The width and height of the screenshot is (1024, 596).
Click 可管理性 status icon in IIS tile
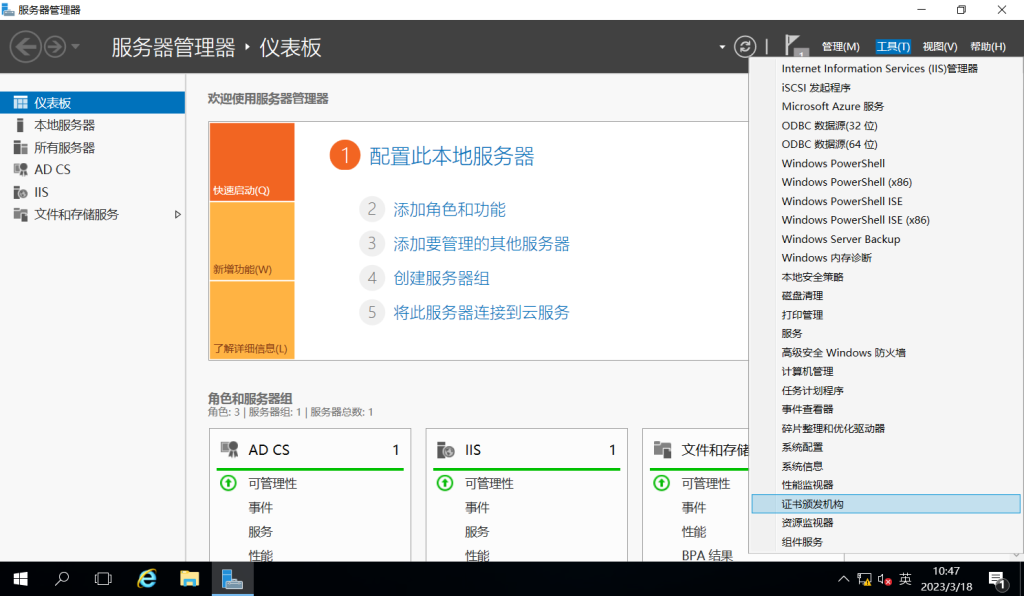click(445, 483)
